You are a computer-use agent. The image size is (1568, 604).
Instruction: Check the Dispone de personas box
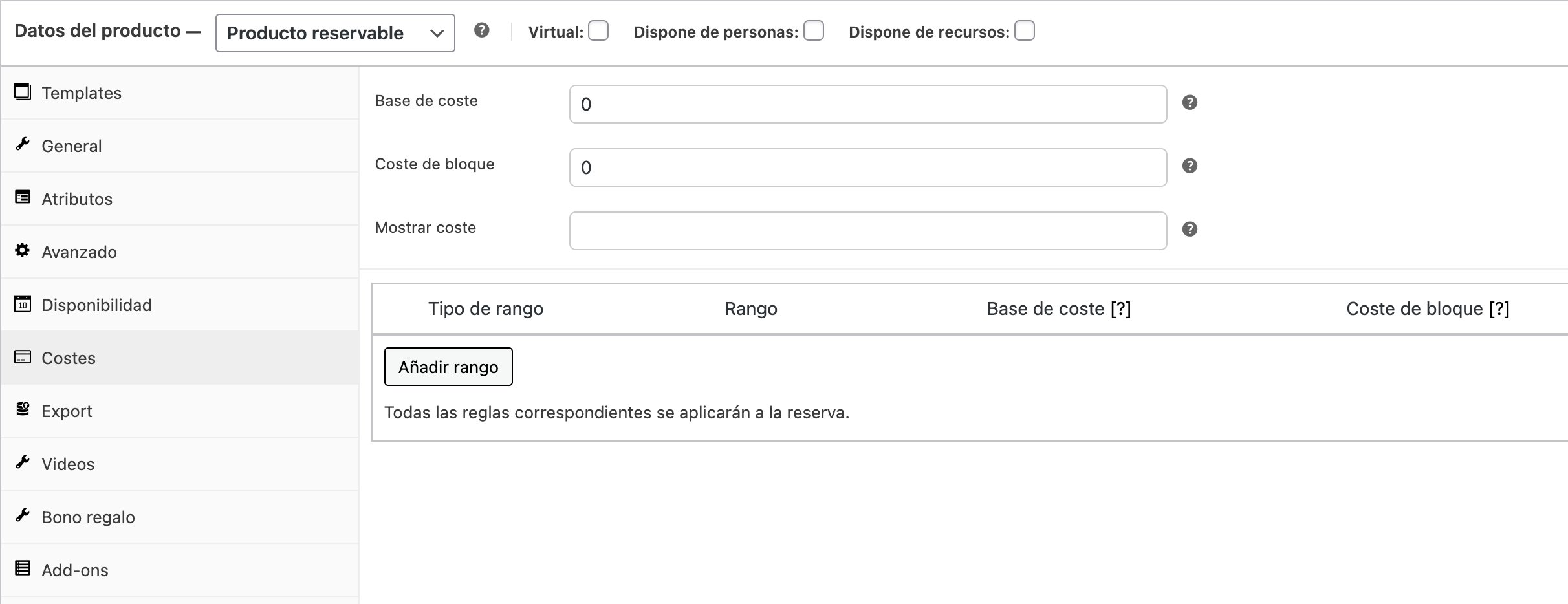[813, 31]
